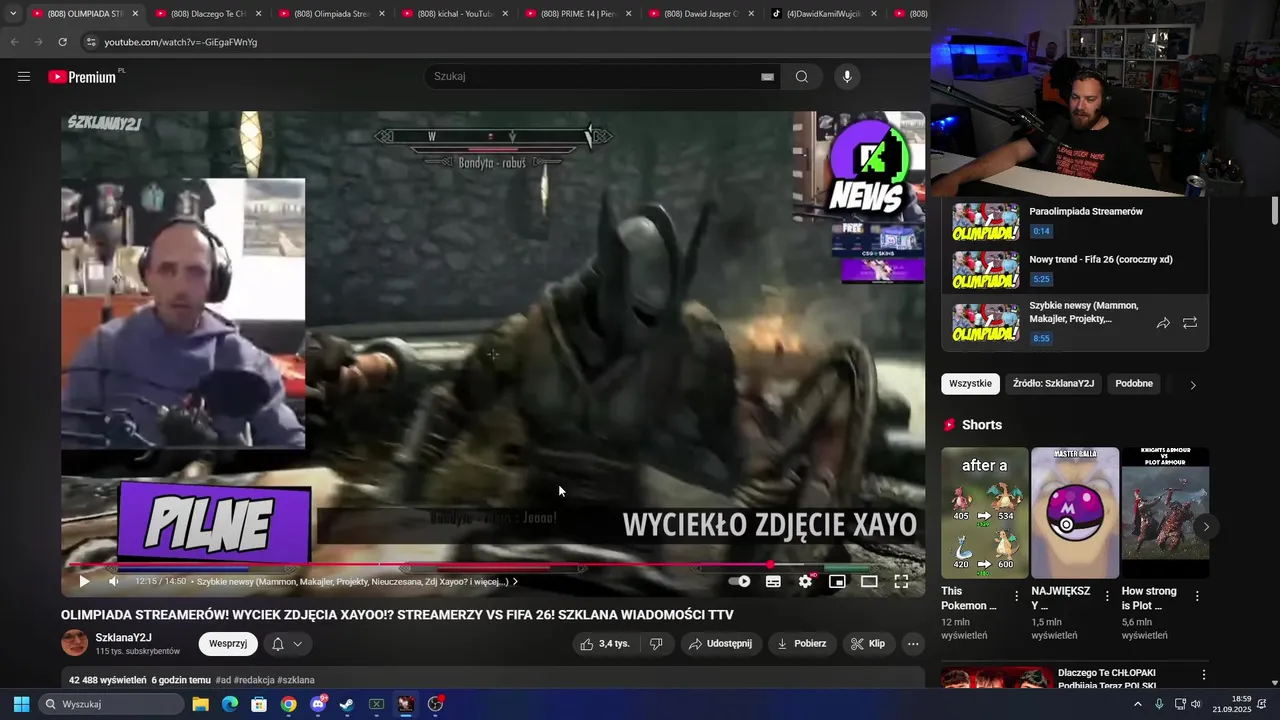
Task: Toggle loop on Szybkie newsy chapter
Action: [x=1190, y=323]
